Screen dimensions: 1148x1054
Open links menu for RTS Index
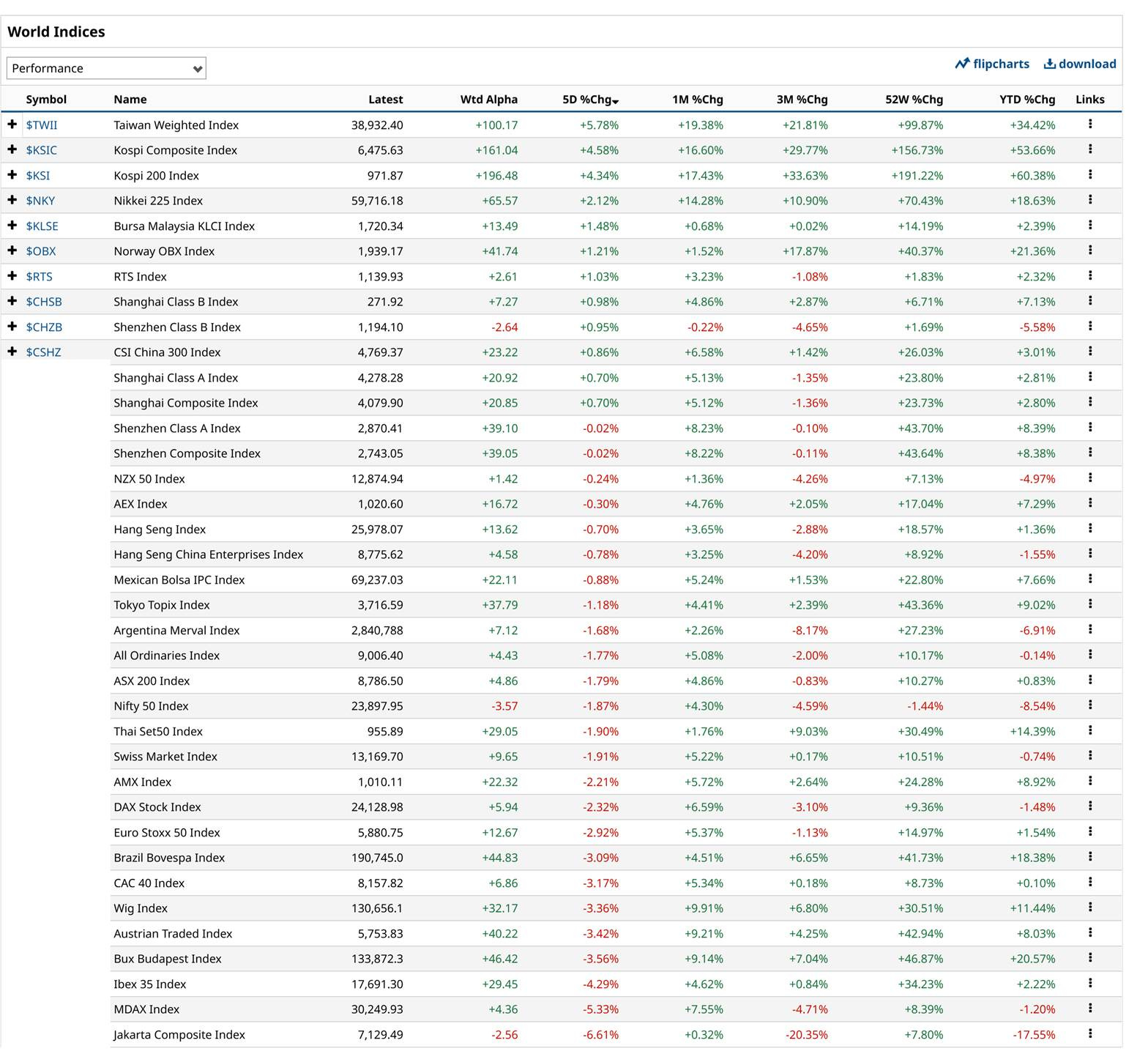point(1090,276)
